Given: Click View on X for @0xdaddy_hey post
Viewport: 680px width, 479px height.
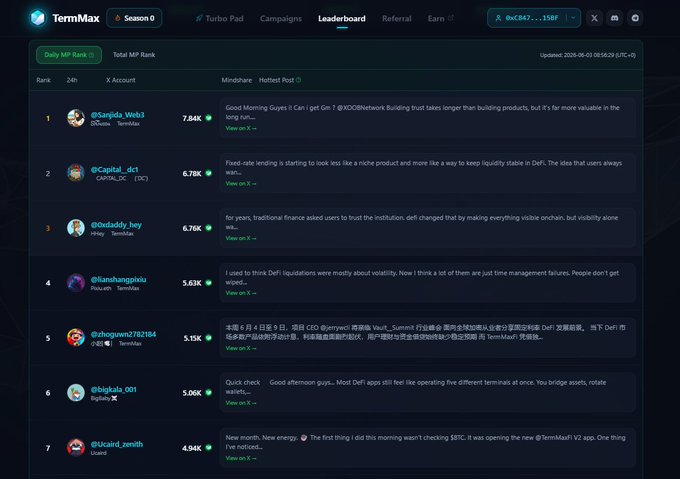Looking at the screenshot, I should tap(241, 238).
